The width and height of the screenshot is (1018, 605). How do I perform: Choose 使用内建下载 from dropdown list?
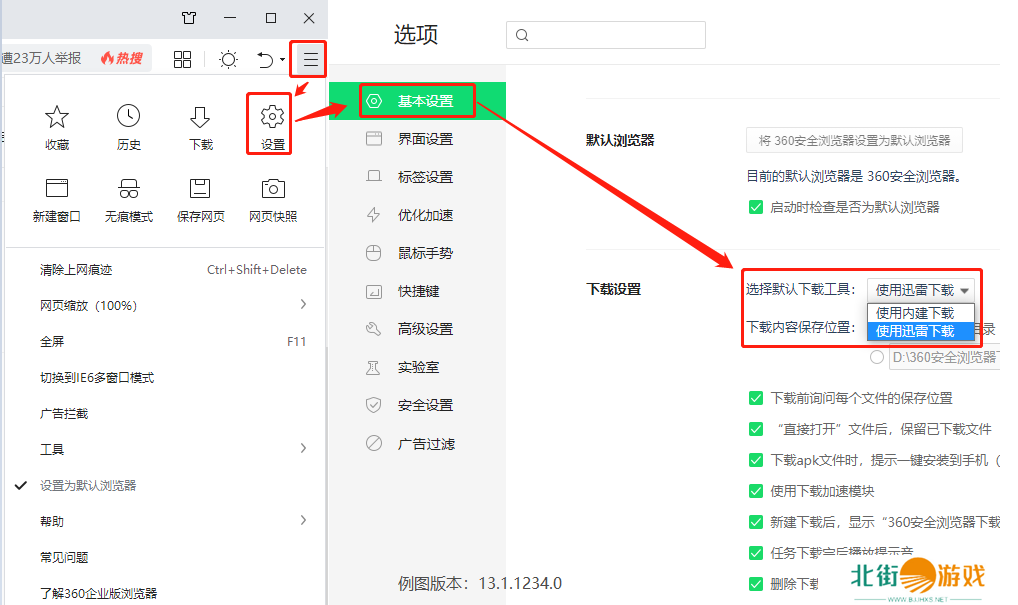coord(915,313)
